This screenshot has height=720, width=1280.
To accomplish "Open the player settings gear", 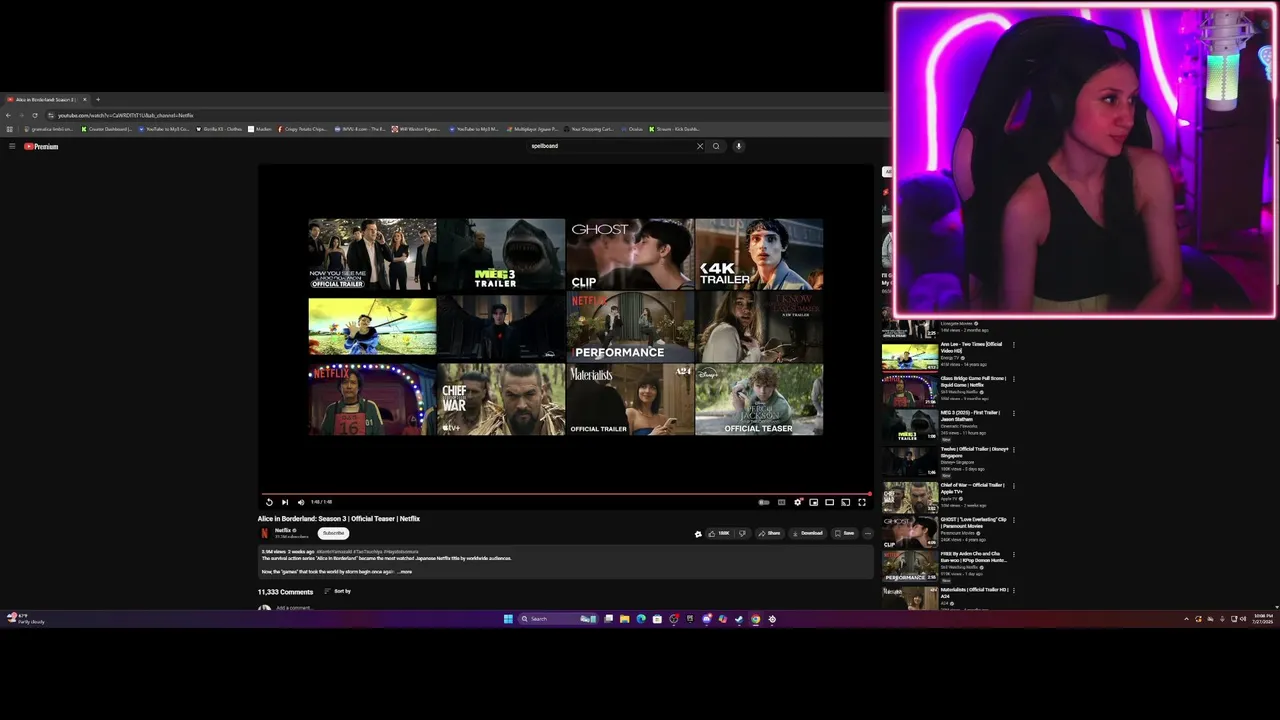I will 798,502.
